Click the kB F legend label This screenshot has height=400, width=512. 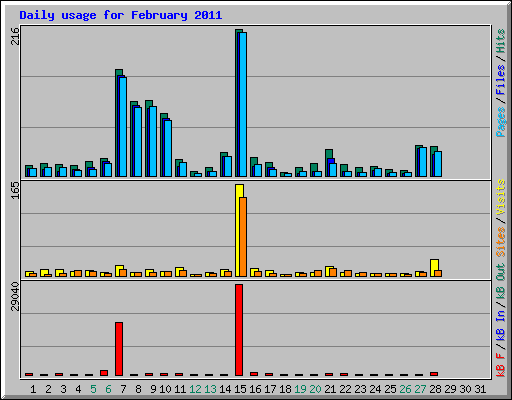[x=501, y=365]
